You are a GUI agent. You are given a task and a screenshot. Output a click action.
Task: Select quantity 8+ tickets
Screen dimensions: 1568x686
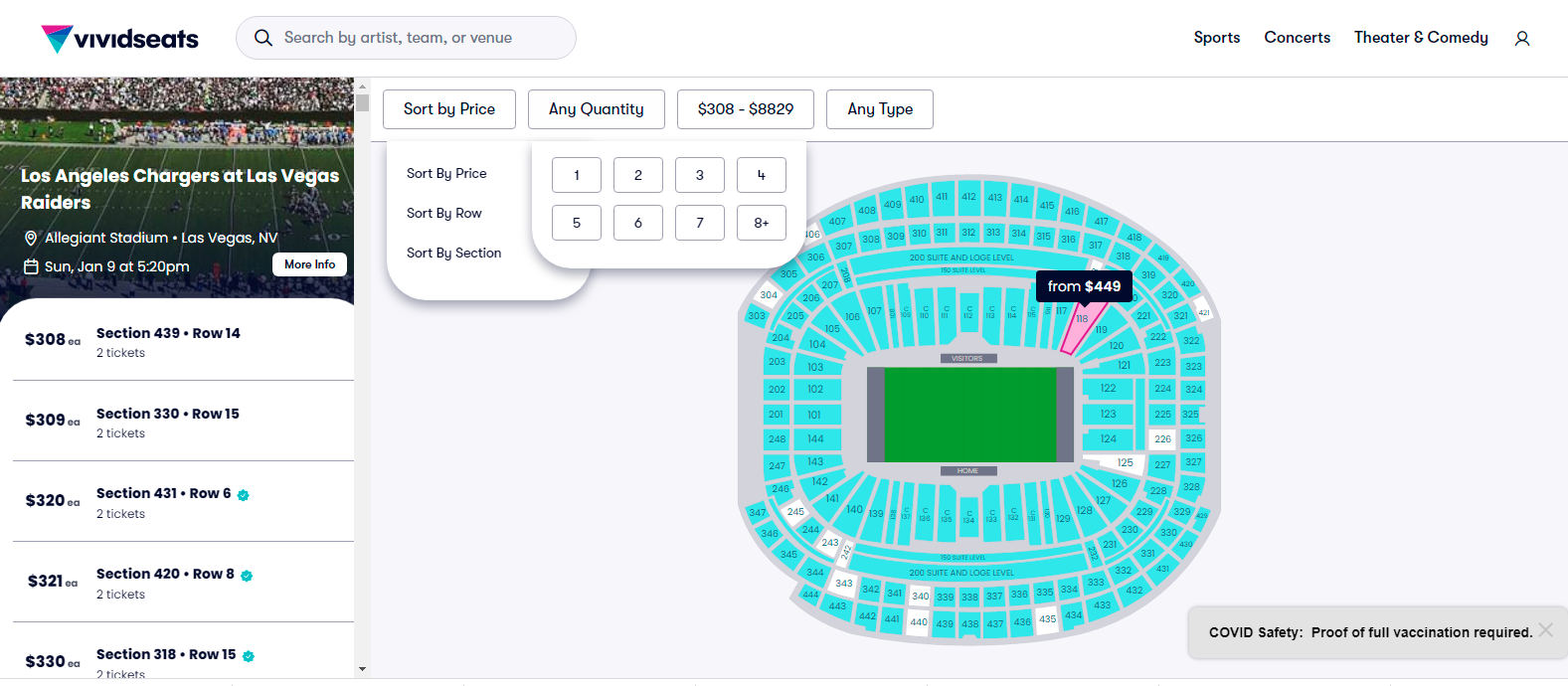761,223
